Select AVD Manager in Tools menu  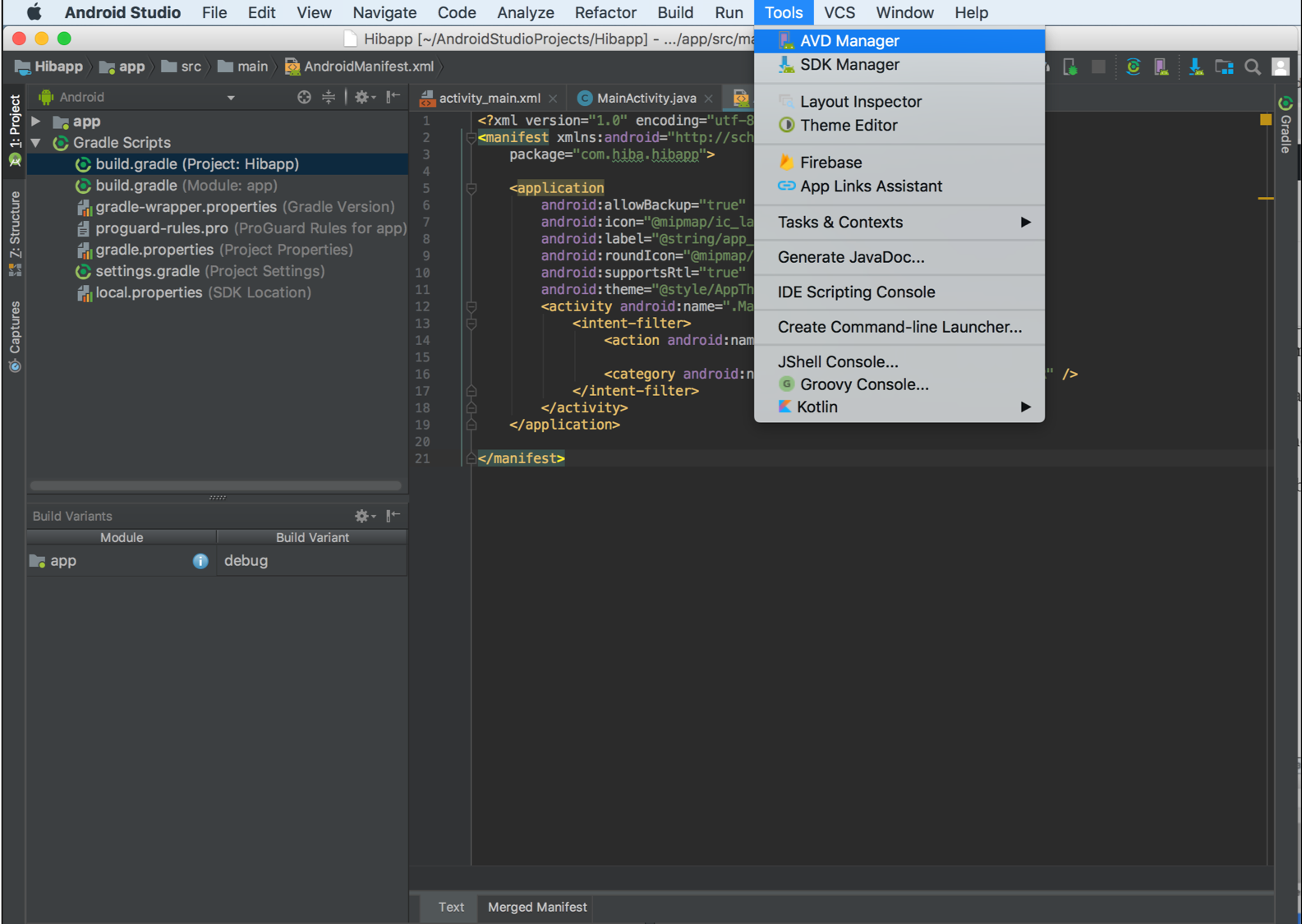899,41
